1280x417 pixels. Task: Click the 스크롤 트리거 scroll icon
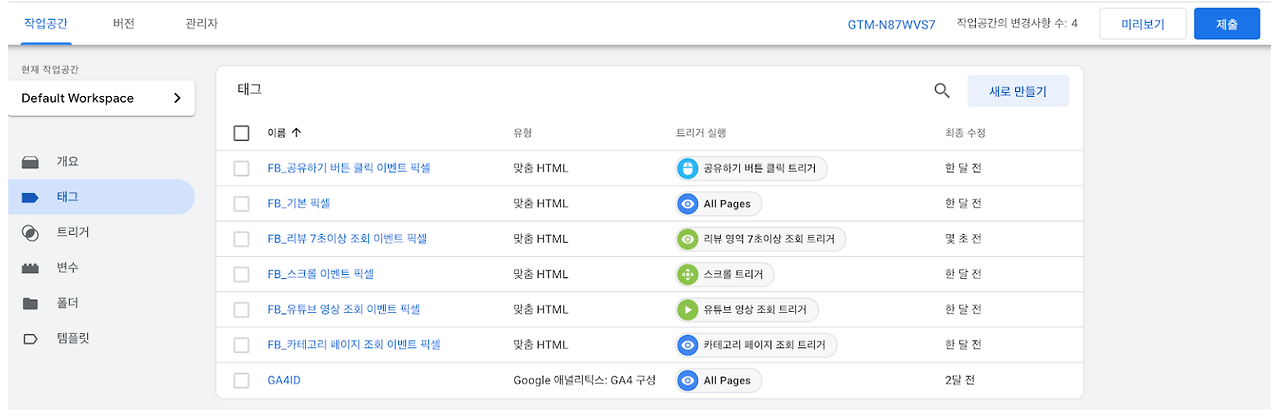(687, 274)
